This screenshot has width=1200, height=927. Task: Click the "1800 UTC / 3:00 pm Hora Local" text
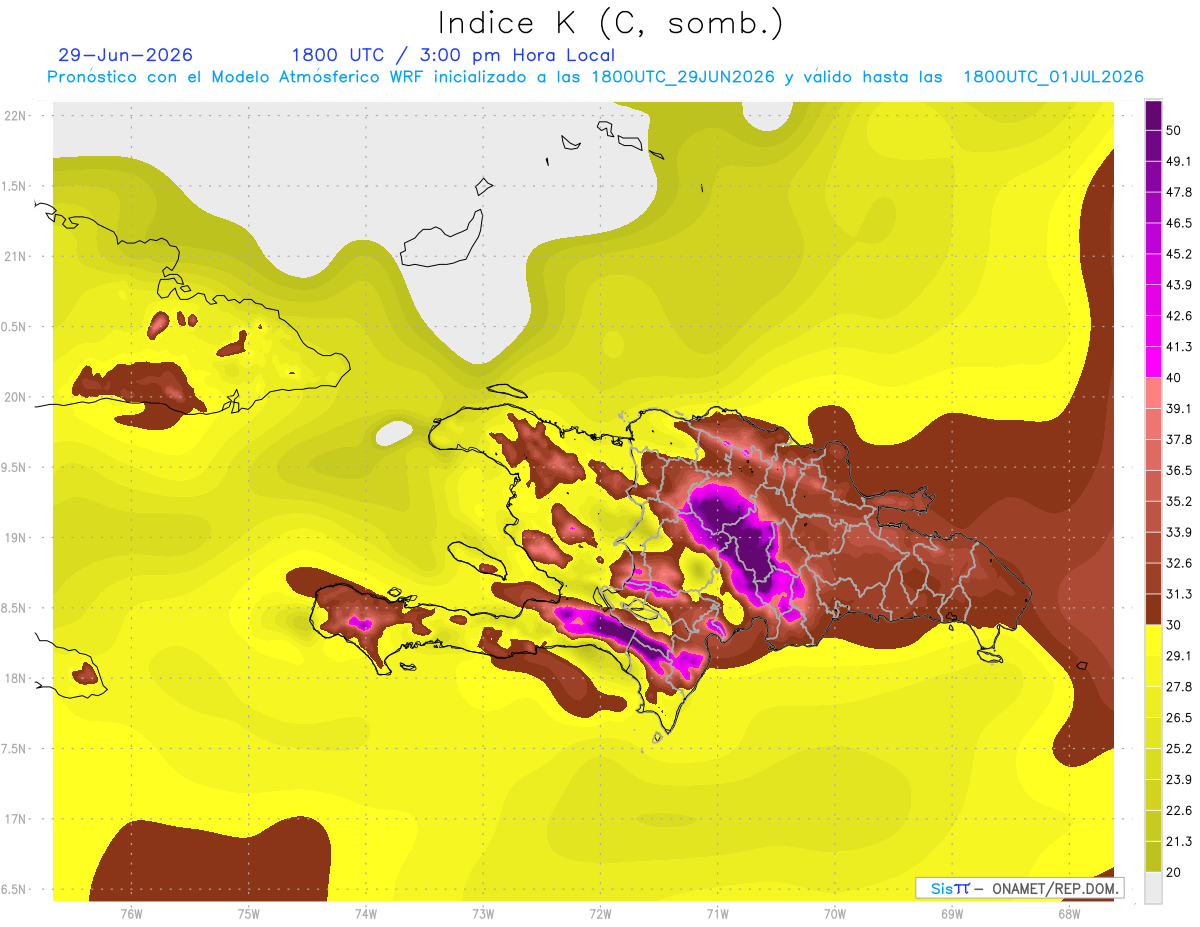point(453,55)
